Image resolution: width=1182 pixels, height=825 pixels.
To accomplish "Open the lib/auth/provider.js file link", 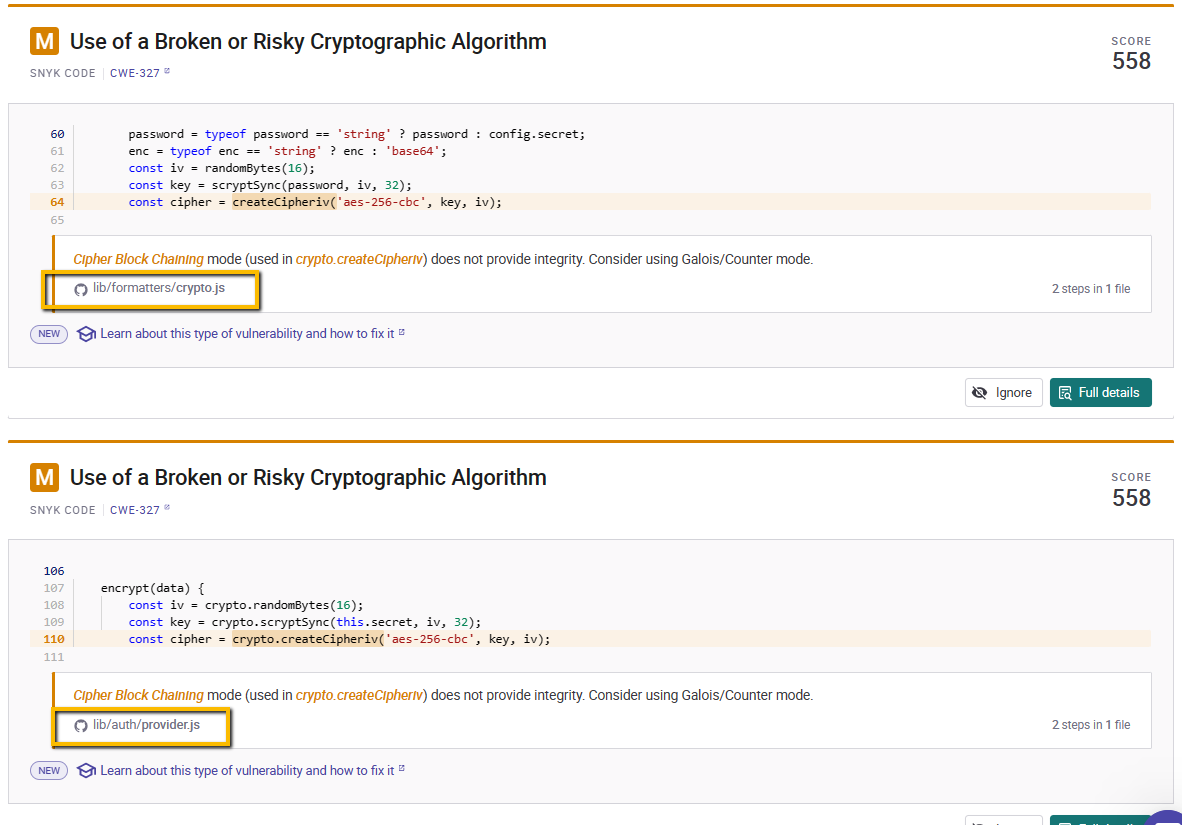I will [146, 725].
